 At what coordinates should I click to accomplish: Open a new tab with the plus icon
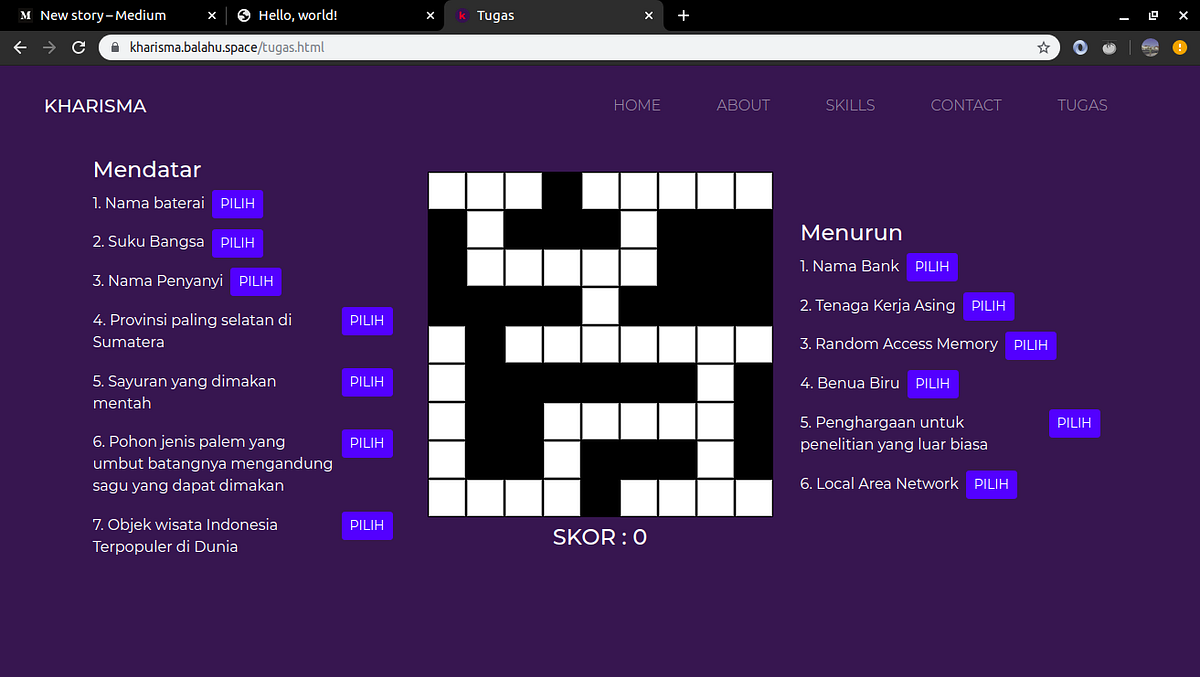coord(684,15)
